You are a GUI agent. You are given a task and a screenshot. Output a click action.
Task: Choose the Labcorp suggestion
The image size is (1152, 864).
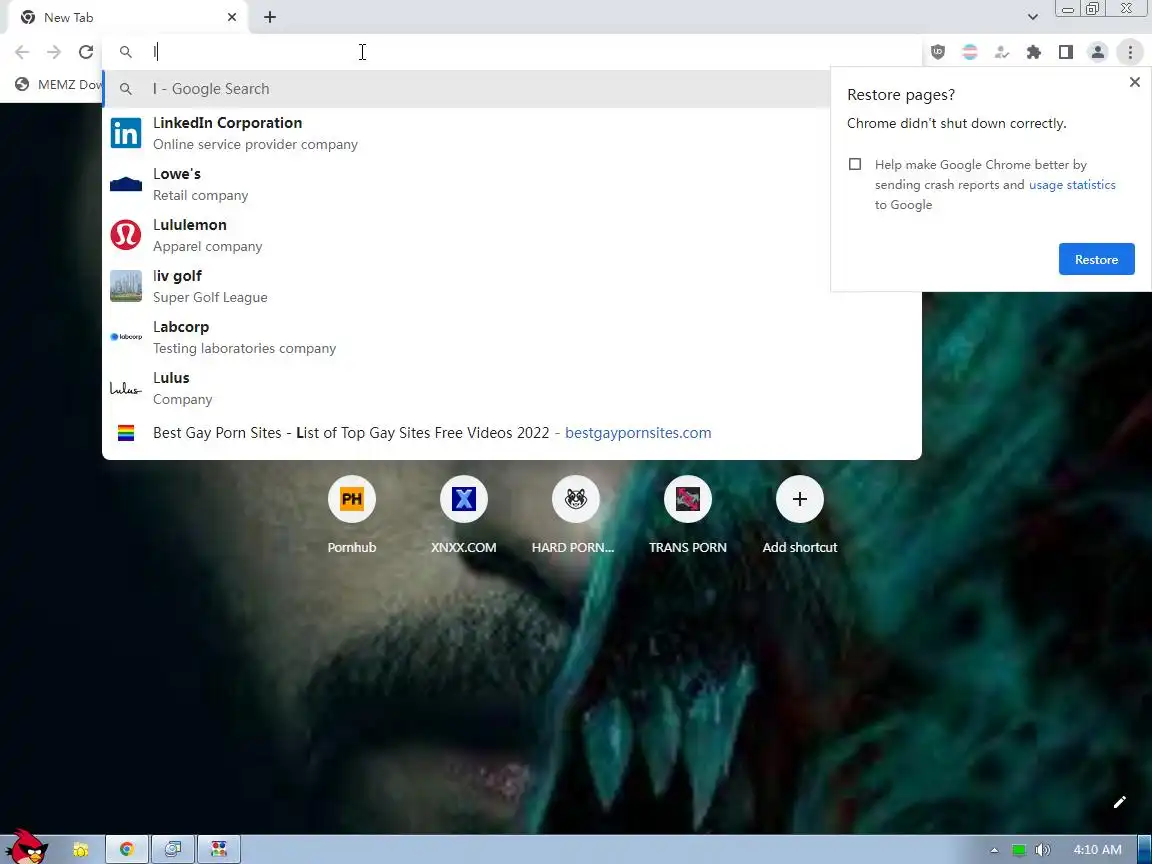coord(511,336)
